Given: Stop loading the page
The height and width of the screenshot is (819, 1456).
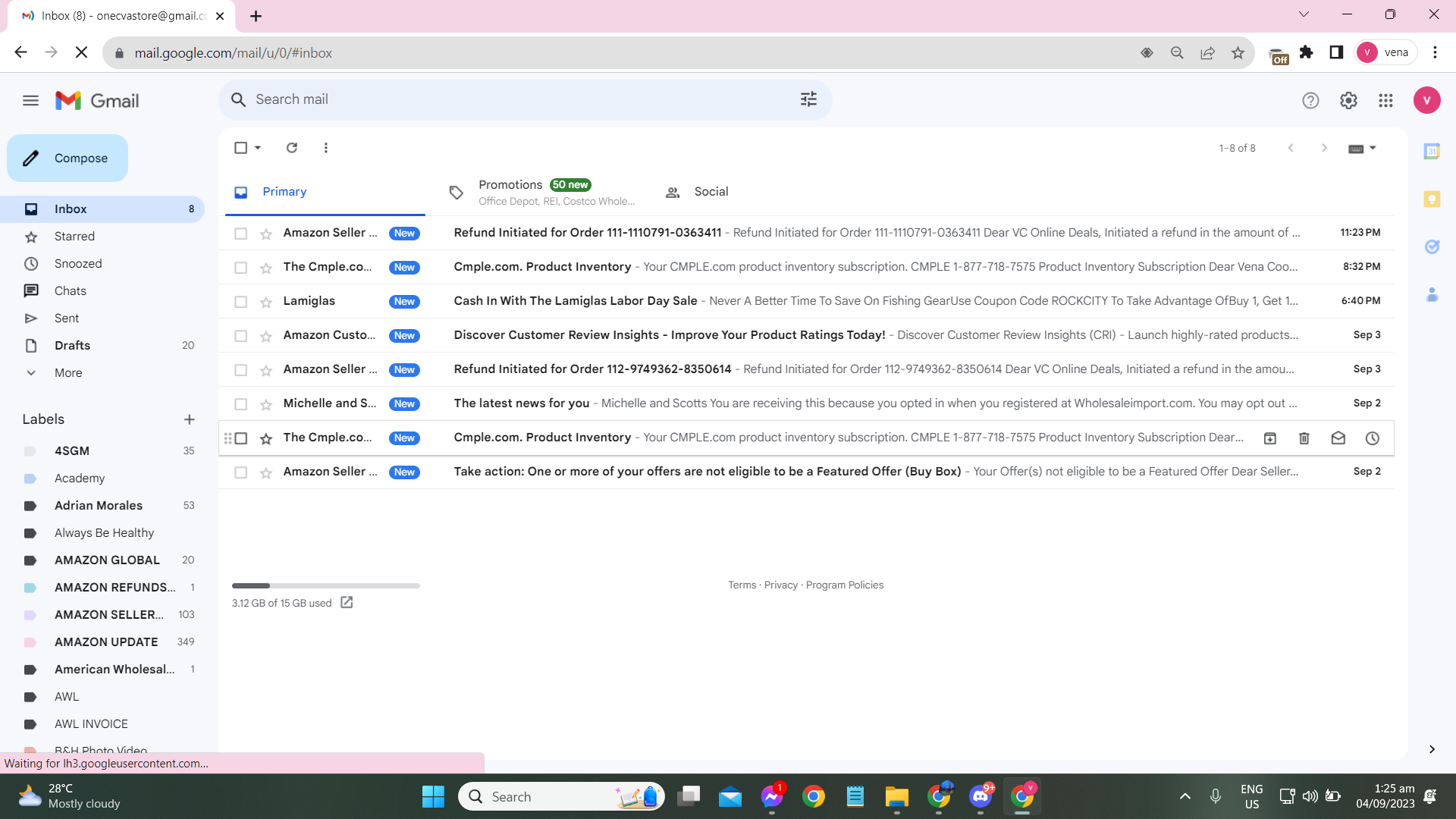Looking at the screenshot, I should point(82,52).
